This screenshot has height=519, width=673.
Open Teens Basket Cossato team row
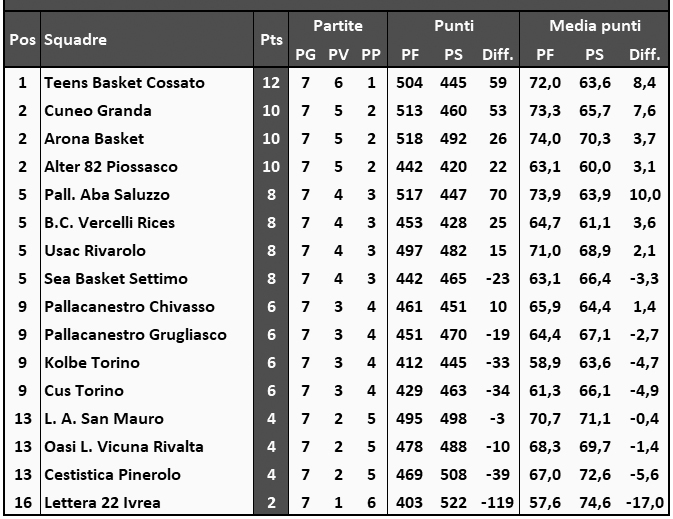124,83
